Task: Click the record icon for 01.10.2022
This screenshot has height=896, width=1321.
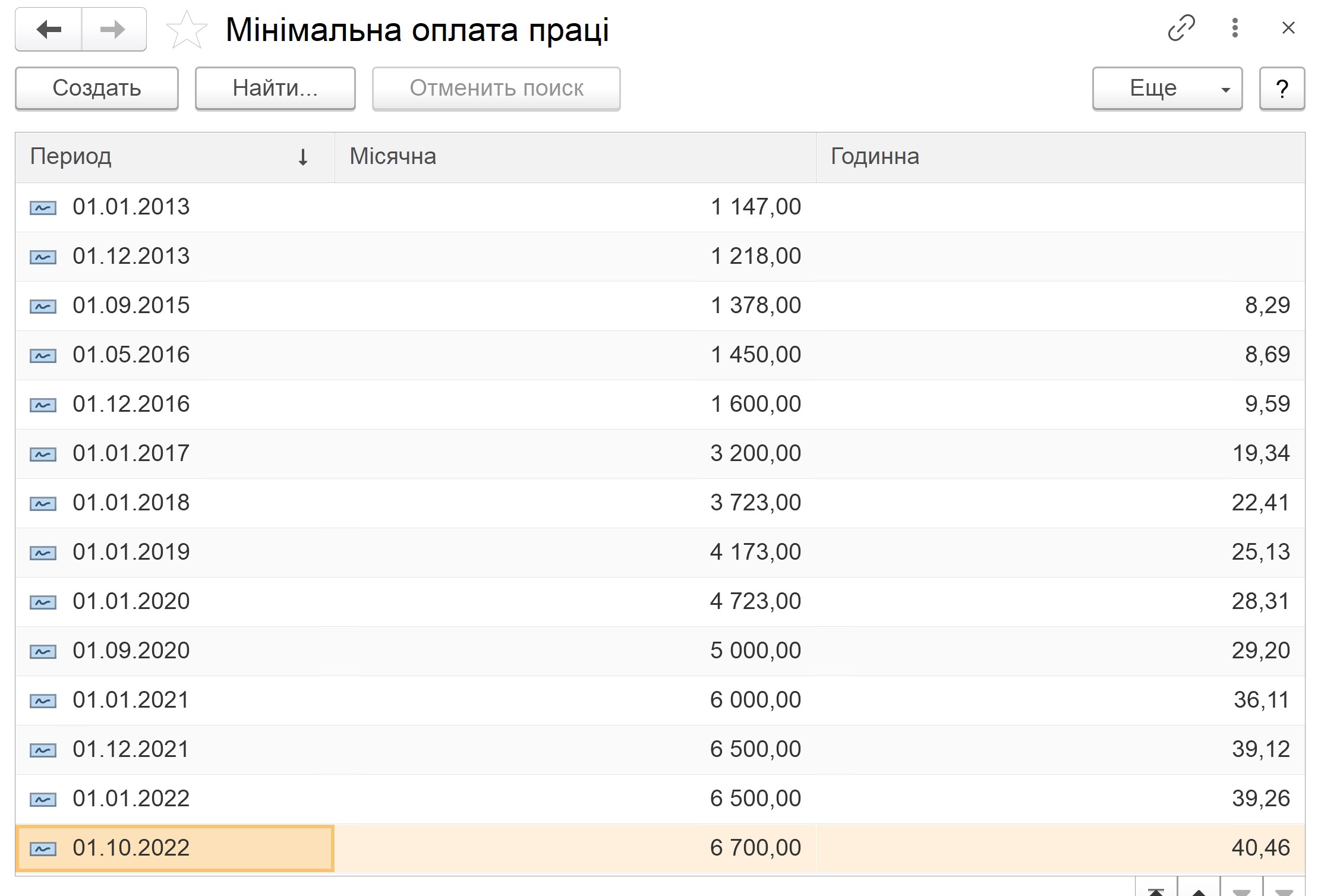Action: (x=43, y=848)
